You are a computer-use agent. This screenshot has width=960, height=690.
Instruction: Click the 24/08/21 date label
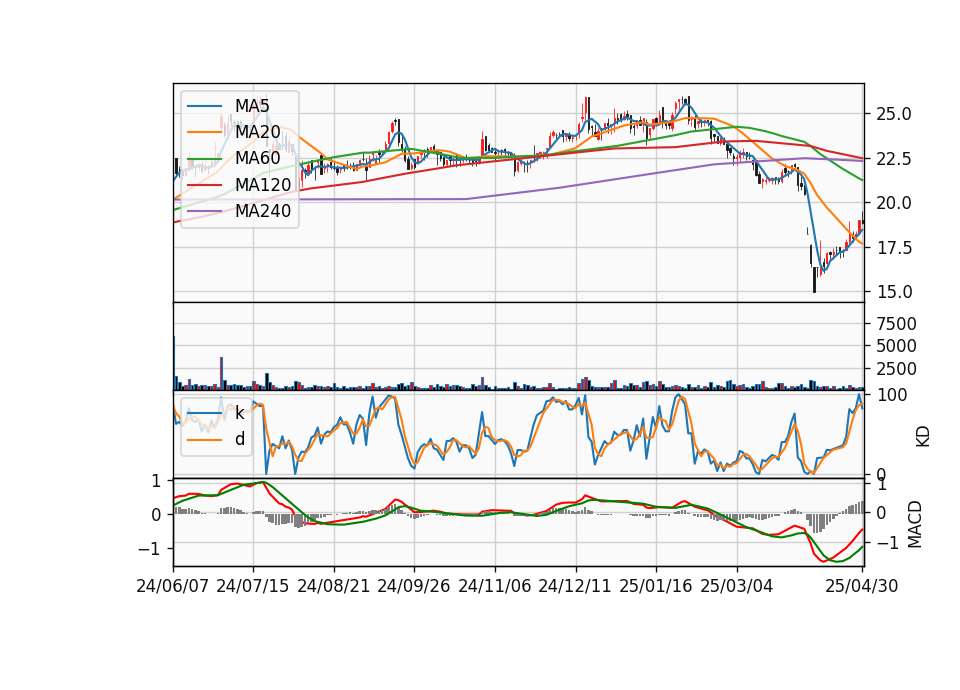pyautogui.click(x=334, y=587)
